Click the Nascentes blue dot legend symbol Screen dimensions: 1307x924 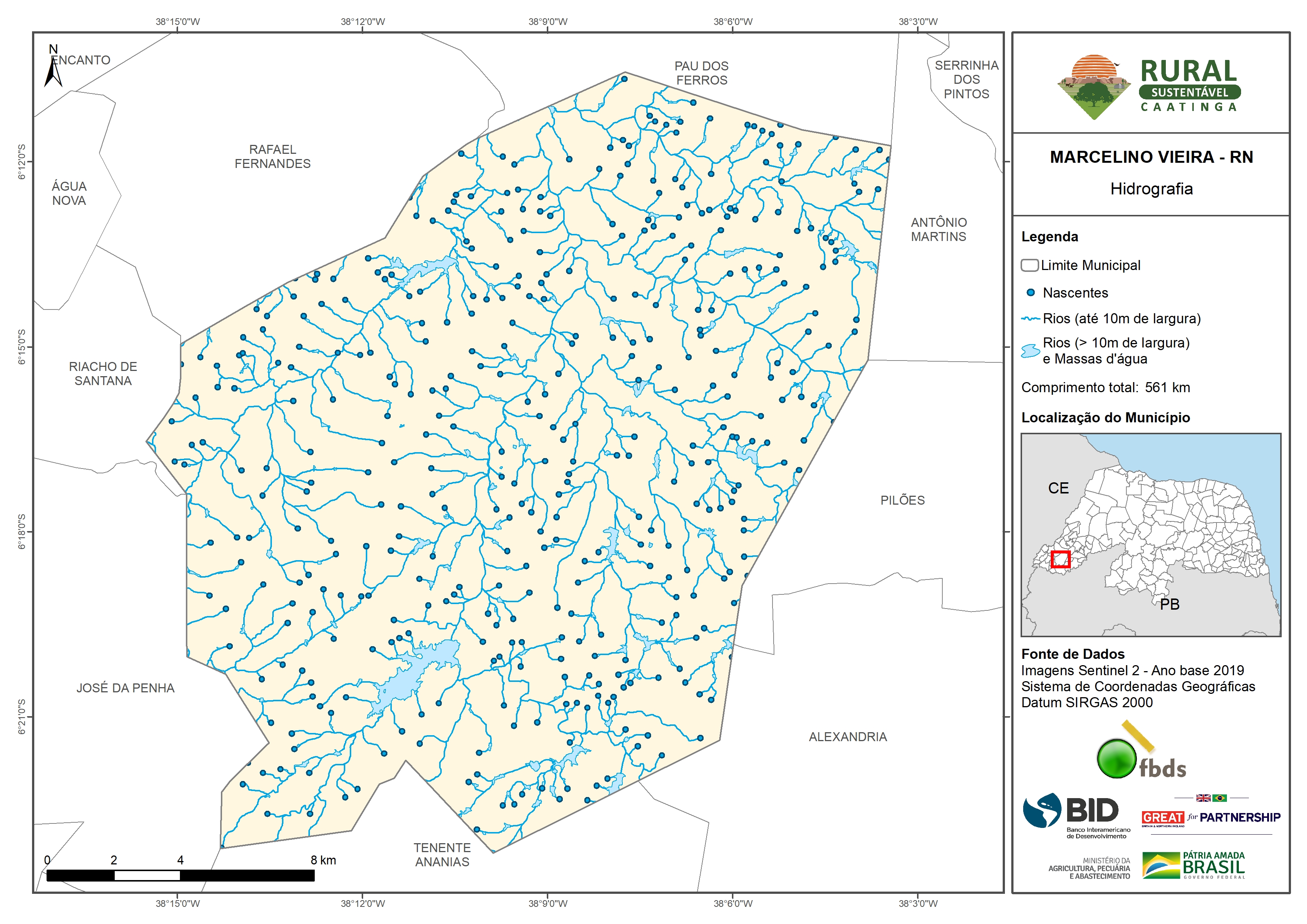click(x=1030, y=293)
